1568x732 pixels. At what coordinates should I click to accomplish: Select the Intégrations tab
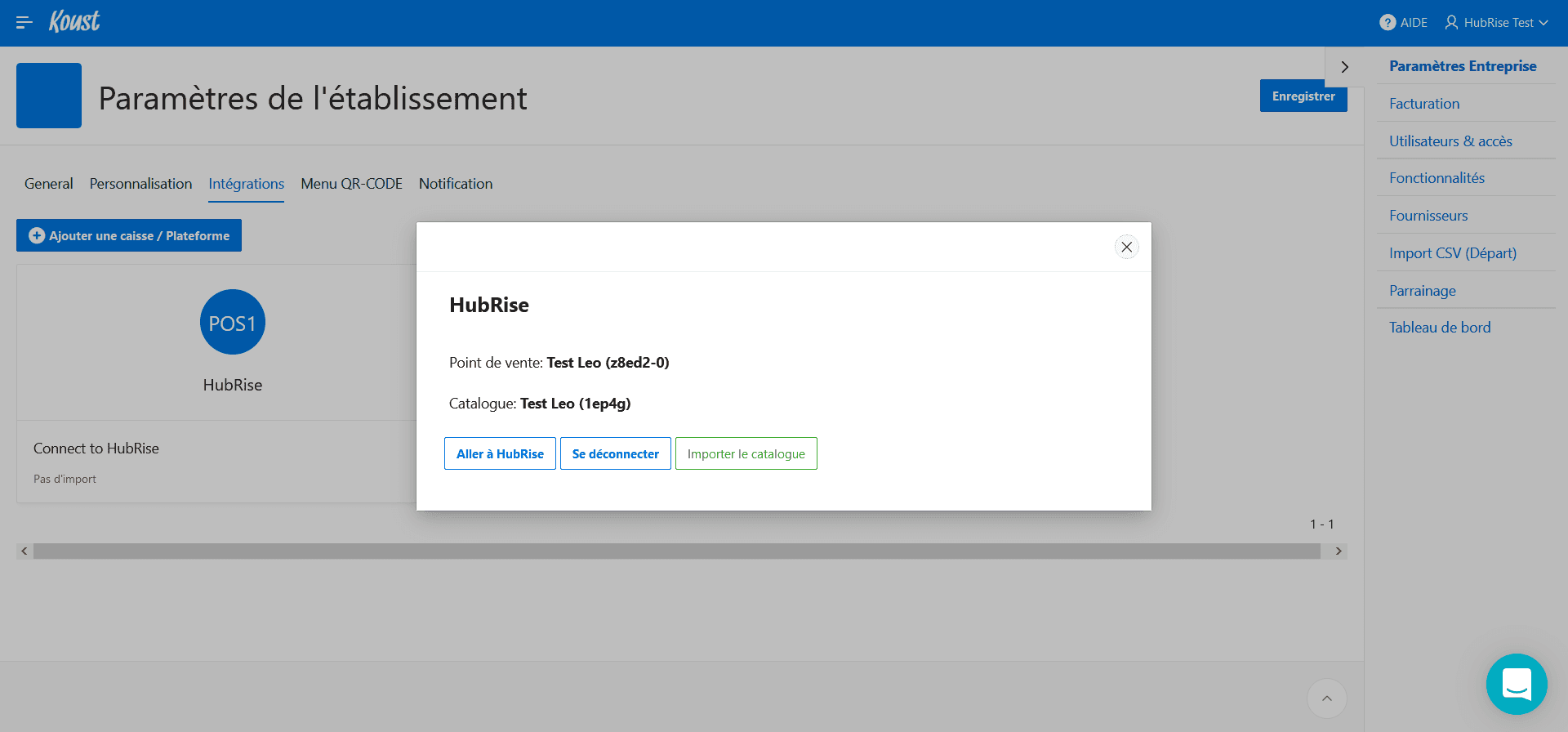click(247, 184)
